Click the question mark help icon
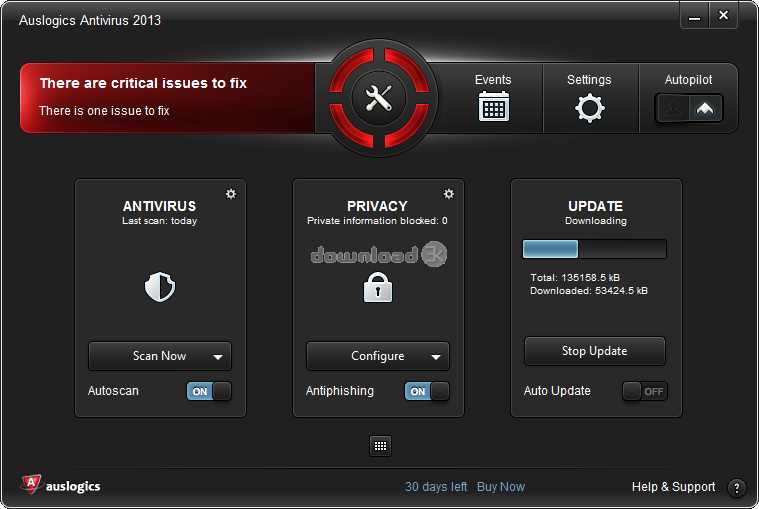The width and height of the screenshot is (759, 509). [736, 488]
